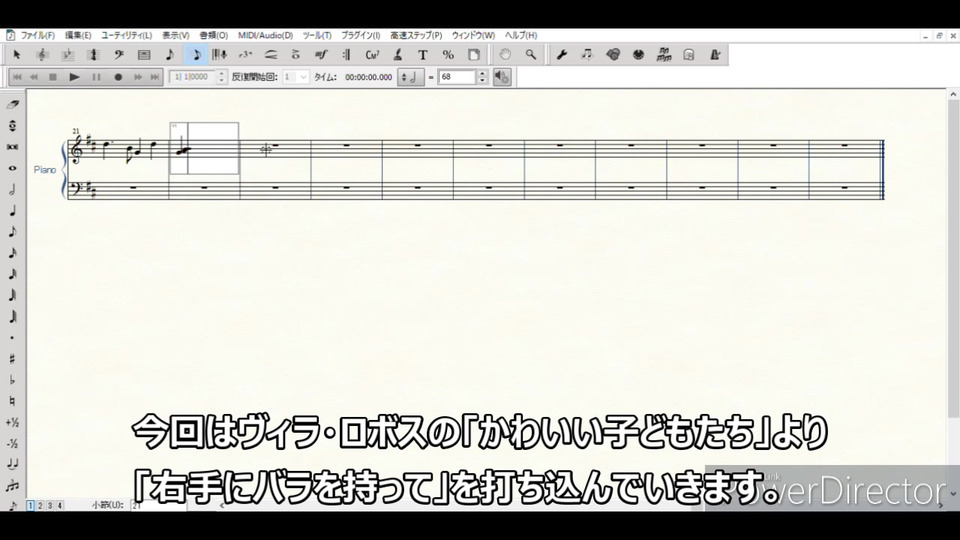Select the Key Signature tool

(x=67, y=55)
